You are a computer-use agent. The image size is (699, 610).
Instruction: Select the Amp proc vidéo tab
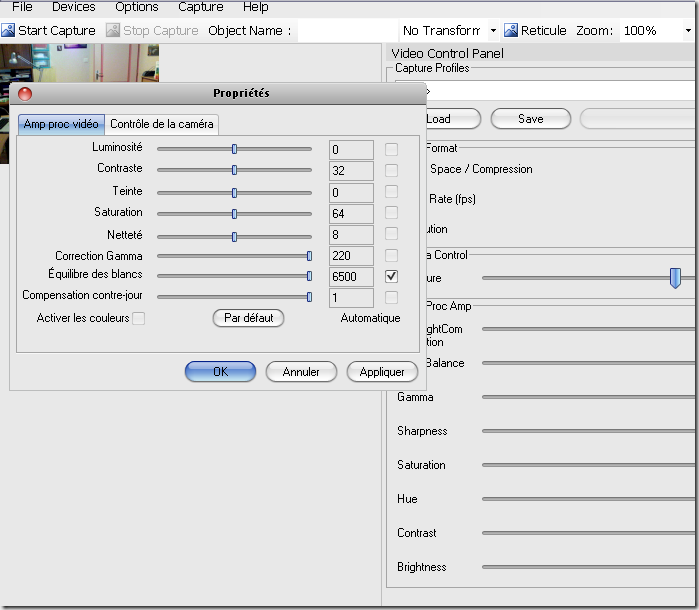tap(61, 124)
